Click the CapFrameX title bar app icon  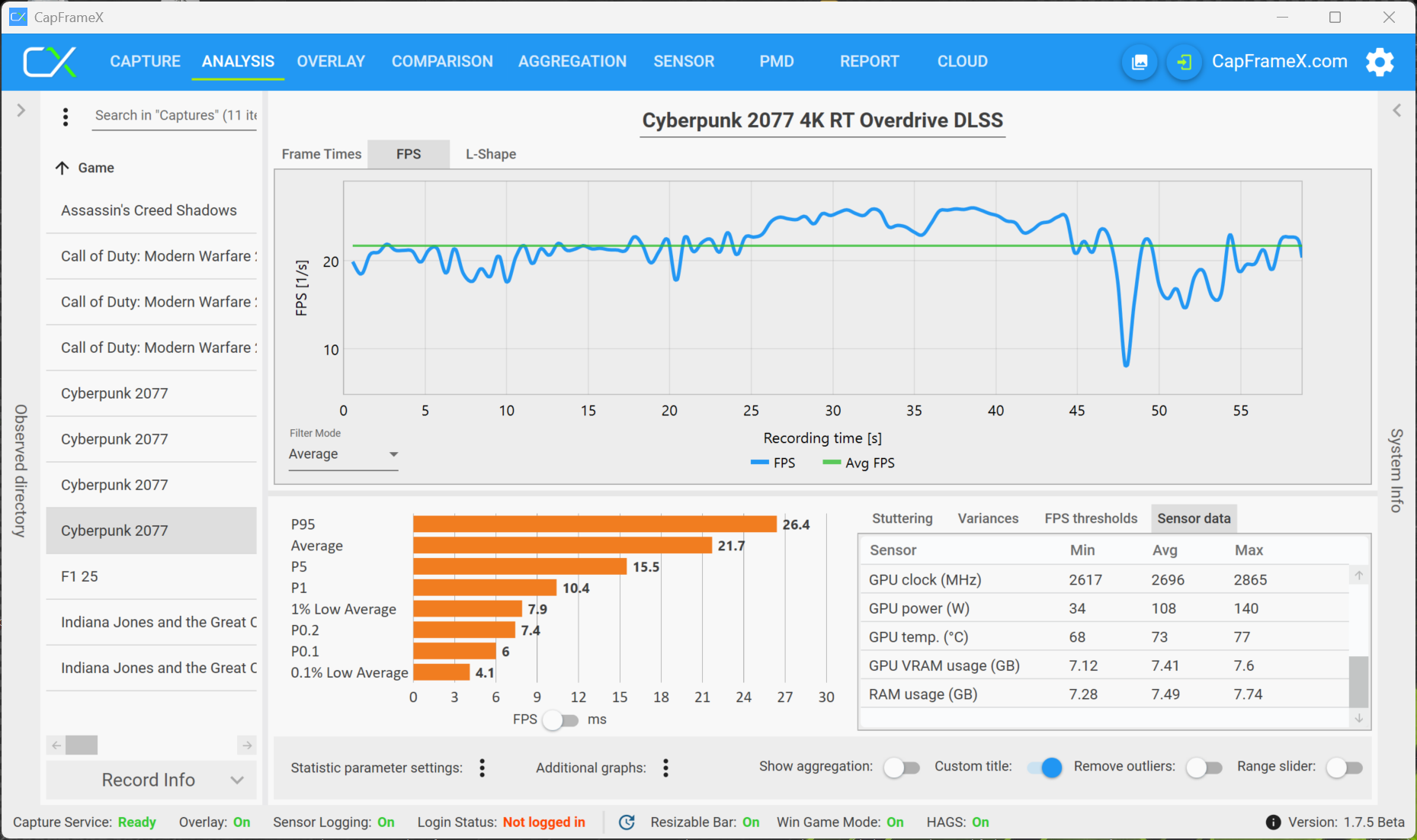click(18, 17)
